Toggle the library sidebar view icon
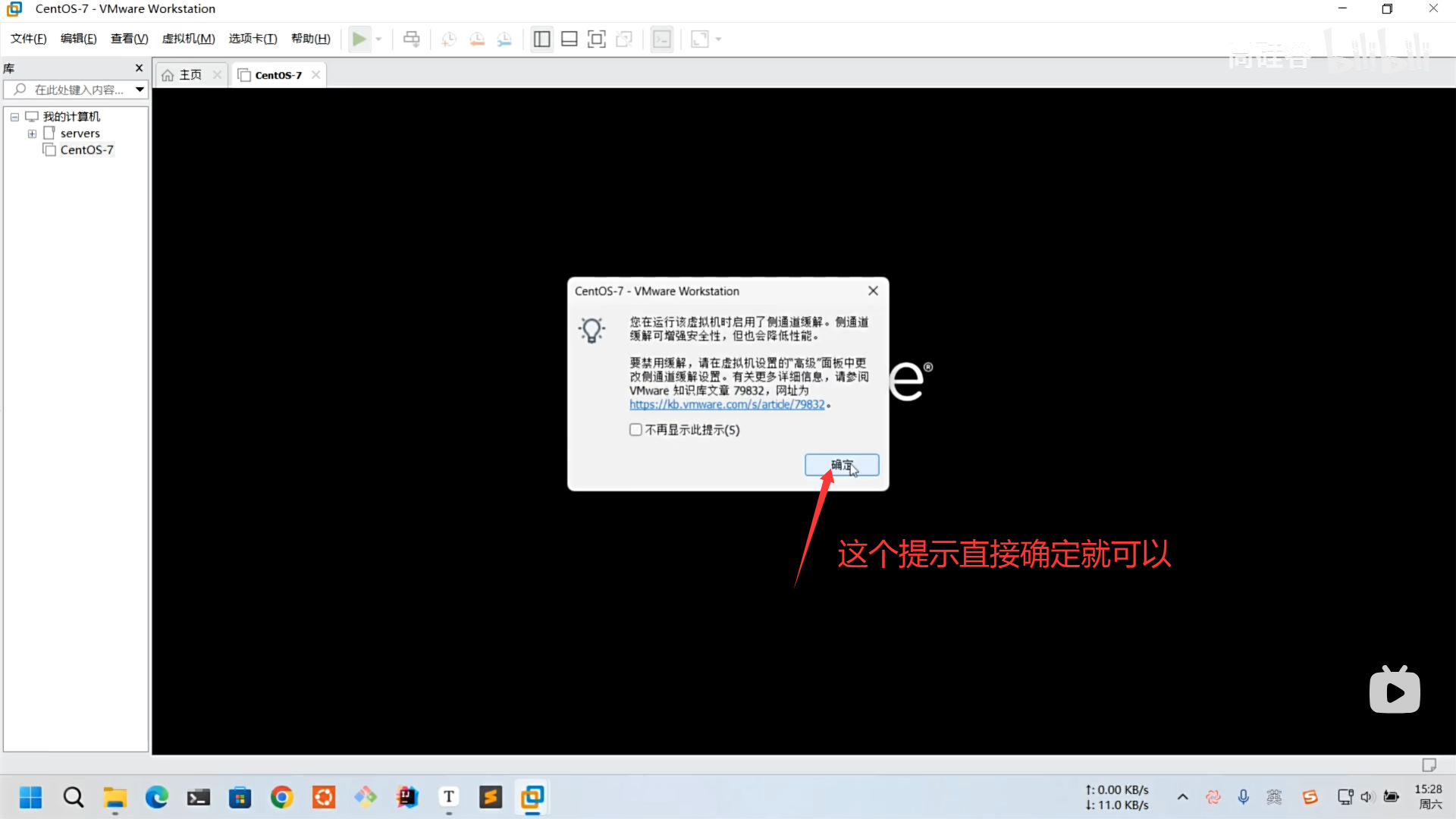Screen dimensions: 1456x819 541,39
